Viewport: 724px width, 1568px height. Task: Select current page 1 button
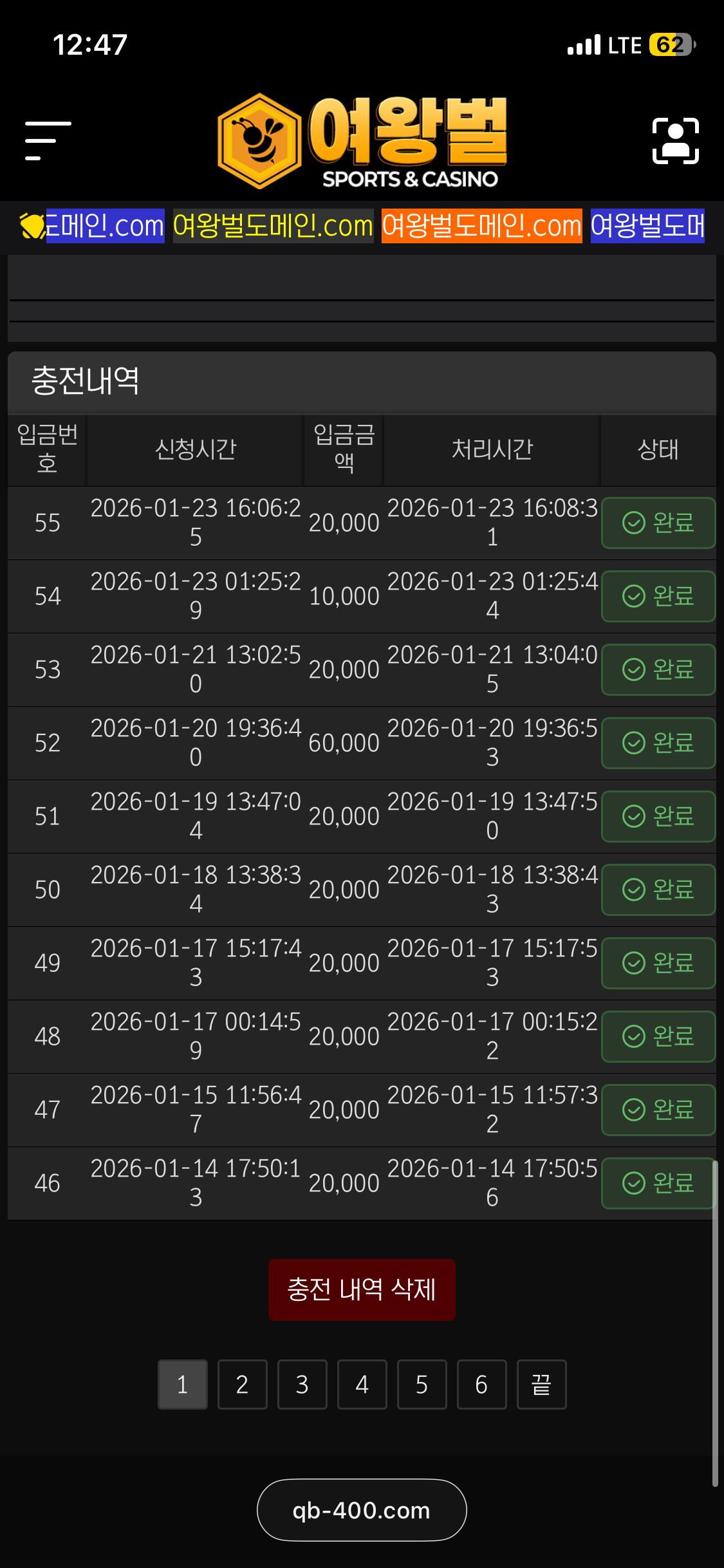(183, 1385)
